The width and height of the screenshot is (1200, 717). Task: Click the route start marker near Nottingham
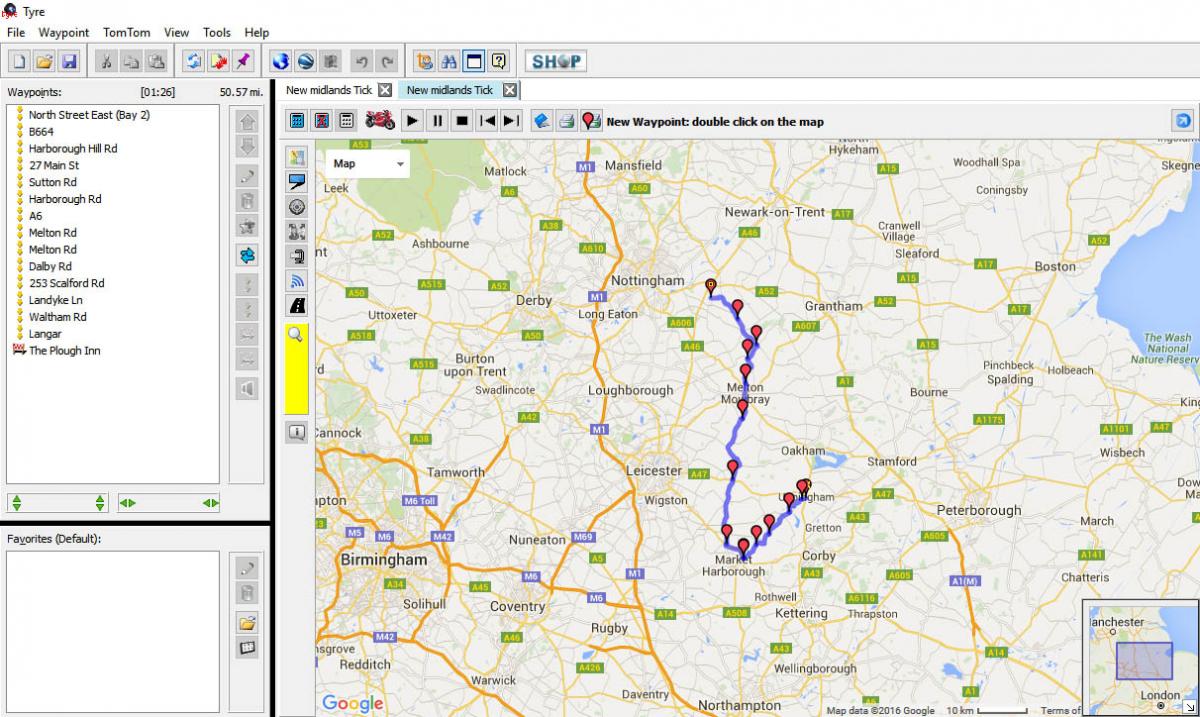tap(711, 287)
